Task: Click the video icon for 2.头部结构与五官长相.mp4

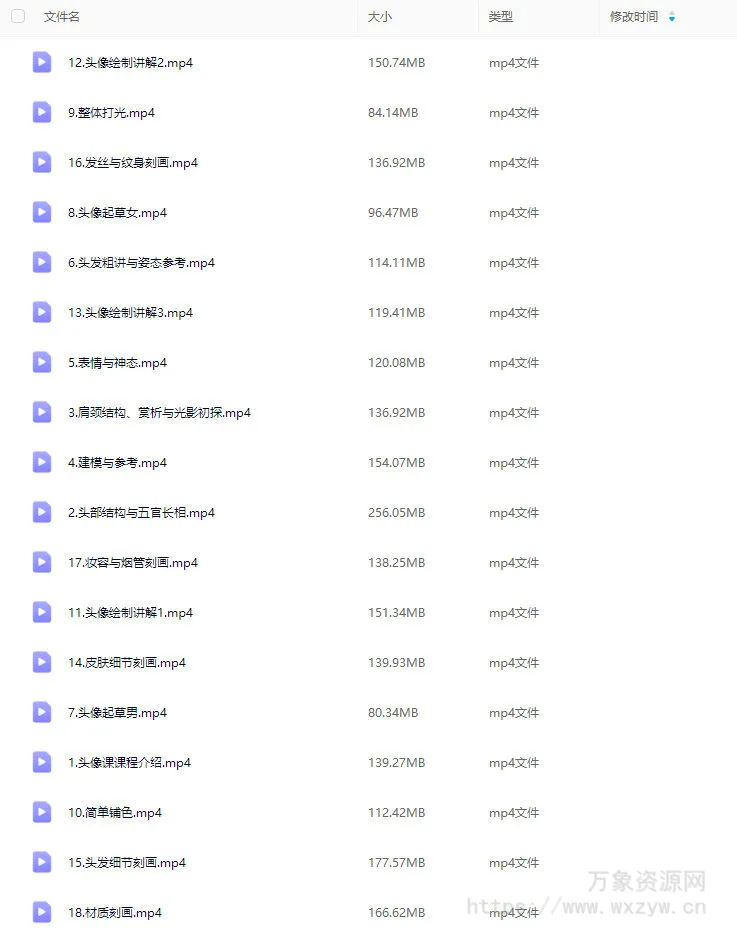Action: 41,513
